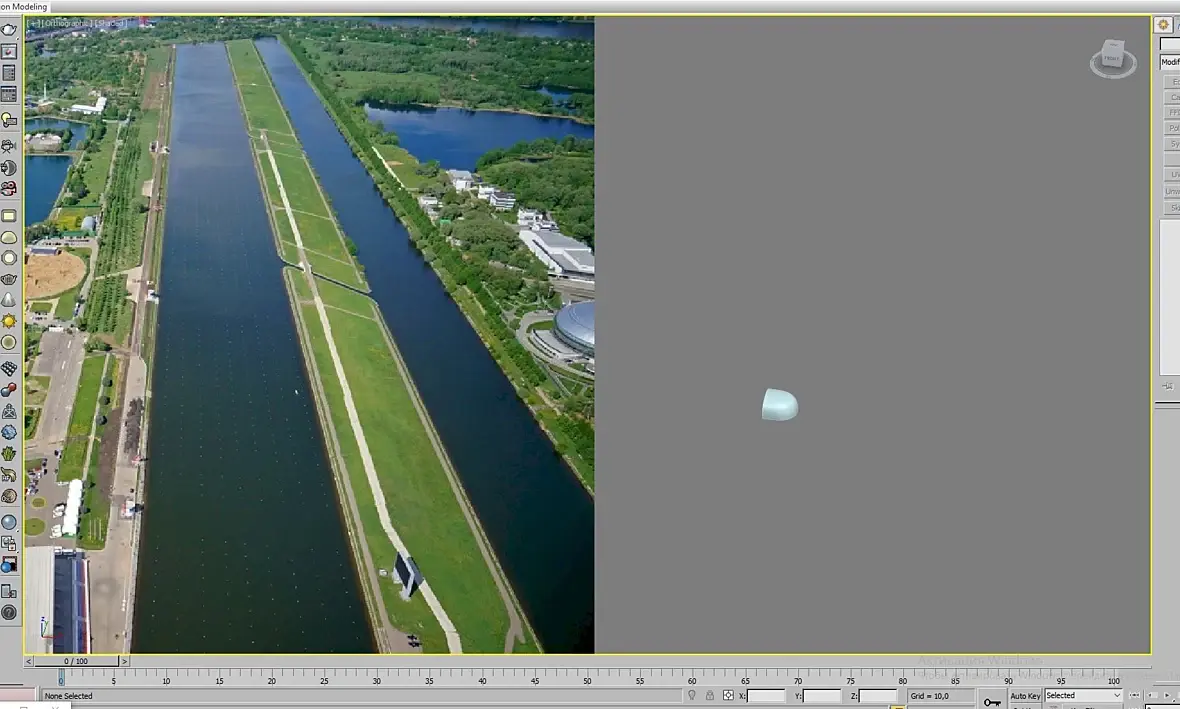Image resolution: width=1180 pixels, height=709 pixels.
Task: Click the Set Key large key button
Action: click(x=992, y=702)
